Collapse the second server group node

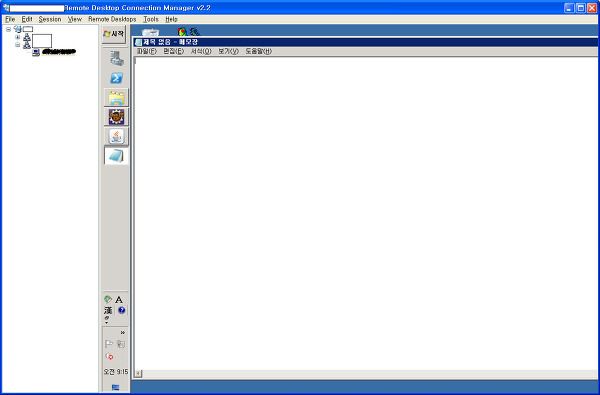pos(18,45)
